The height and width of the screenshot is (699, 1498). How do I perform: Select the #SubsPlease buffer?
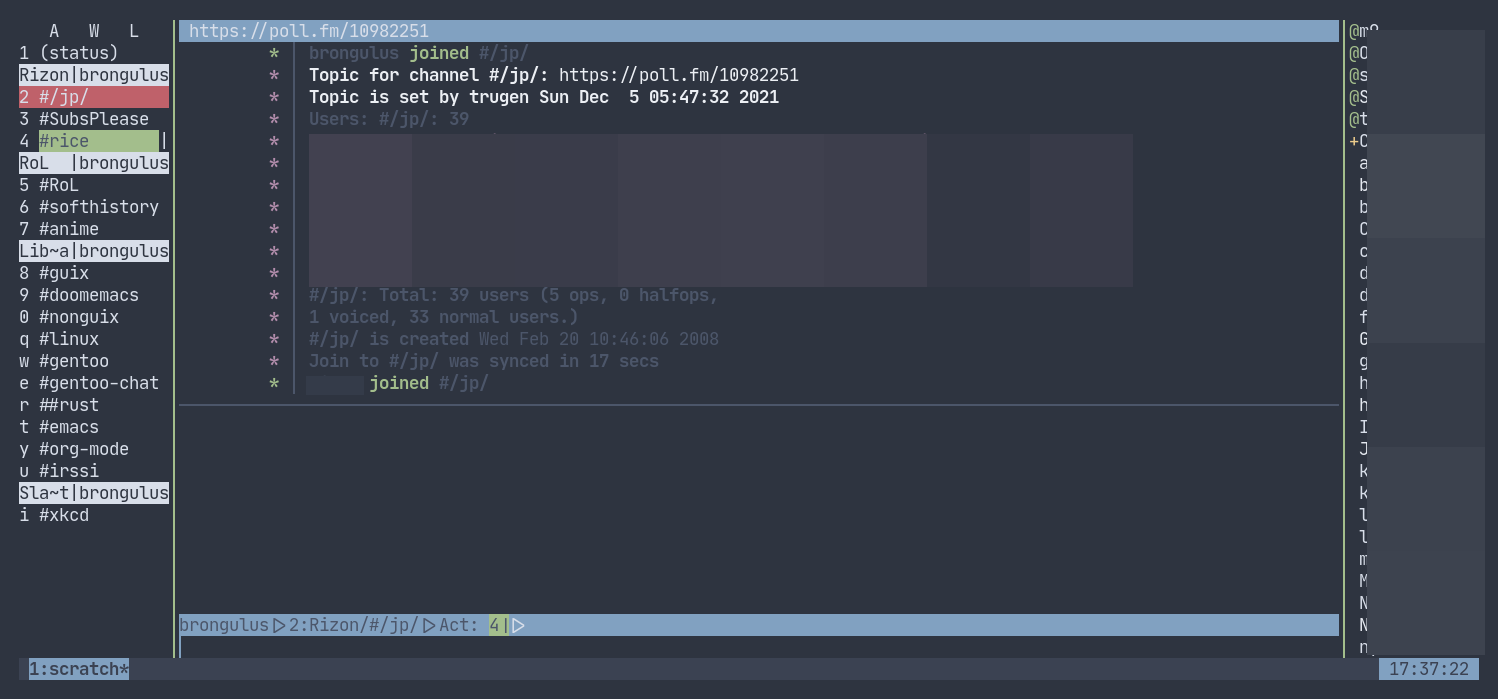92,119
